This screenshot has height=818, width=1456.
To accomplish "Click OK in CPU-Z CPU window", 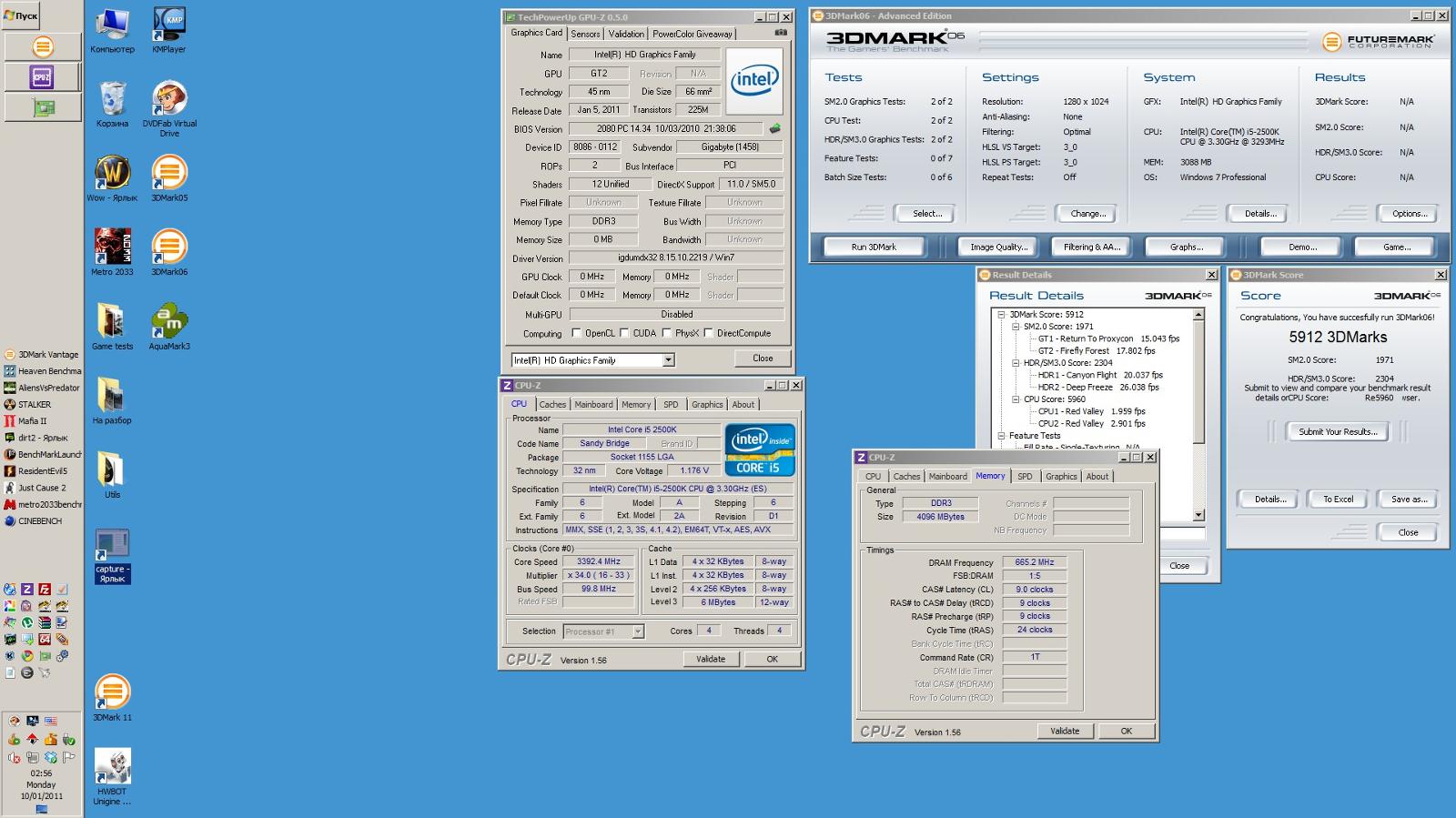I will [x=772, y=659].
